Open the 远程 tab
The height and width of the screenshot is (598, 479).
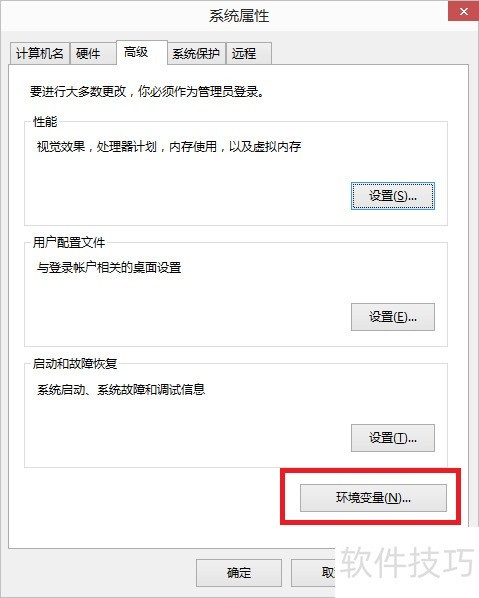click(249, 53)
